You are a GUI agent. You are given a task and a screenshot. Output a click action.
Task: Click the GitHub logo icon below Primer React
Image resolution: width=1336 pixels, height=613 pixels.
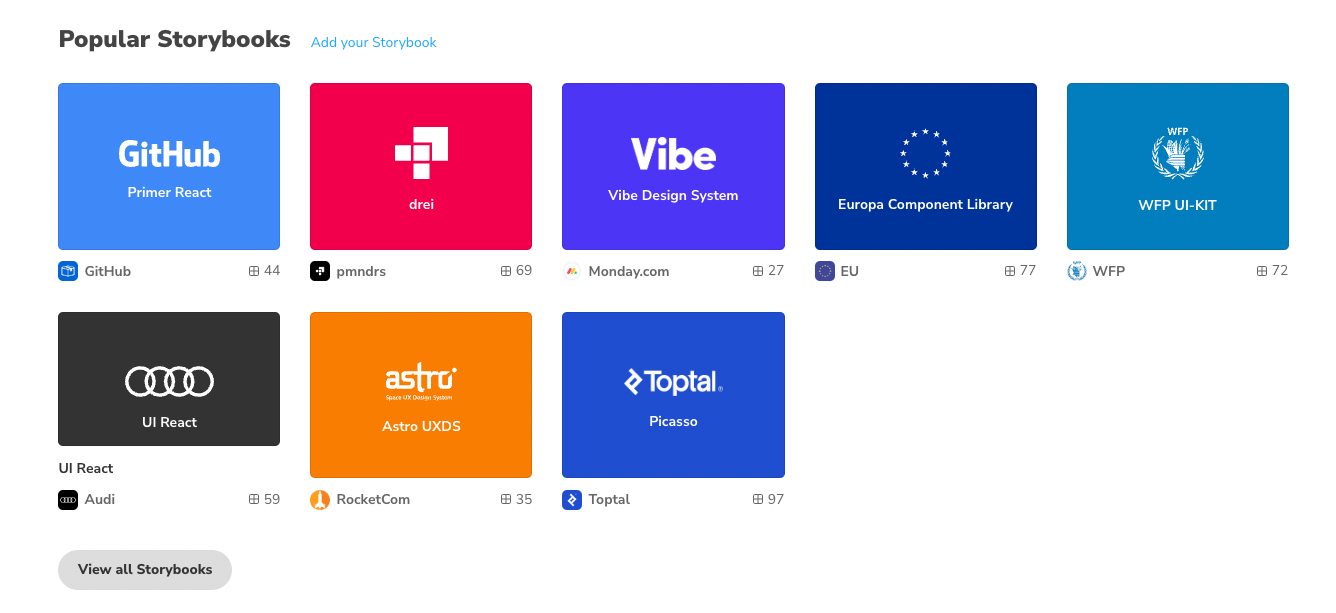click(68, 270)
